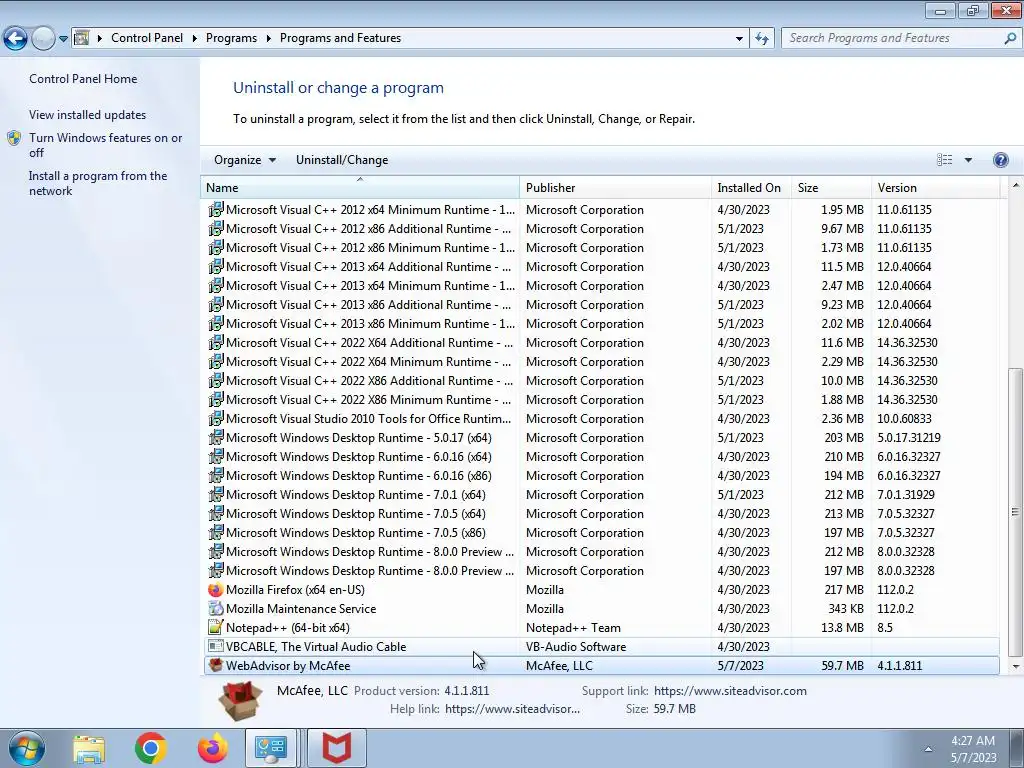Expand arrow after Control Panel breadcrumb
The width and height of the screenshot is (1024, 768).
pos(195,38)
